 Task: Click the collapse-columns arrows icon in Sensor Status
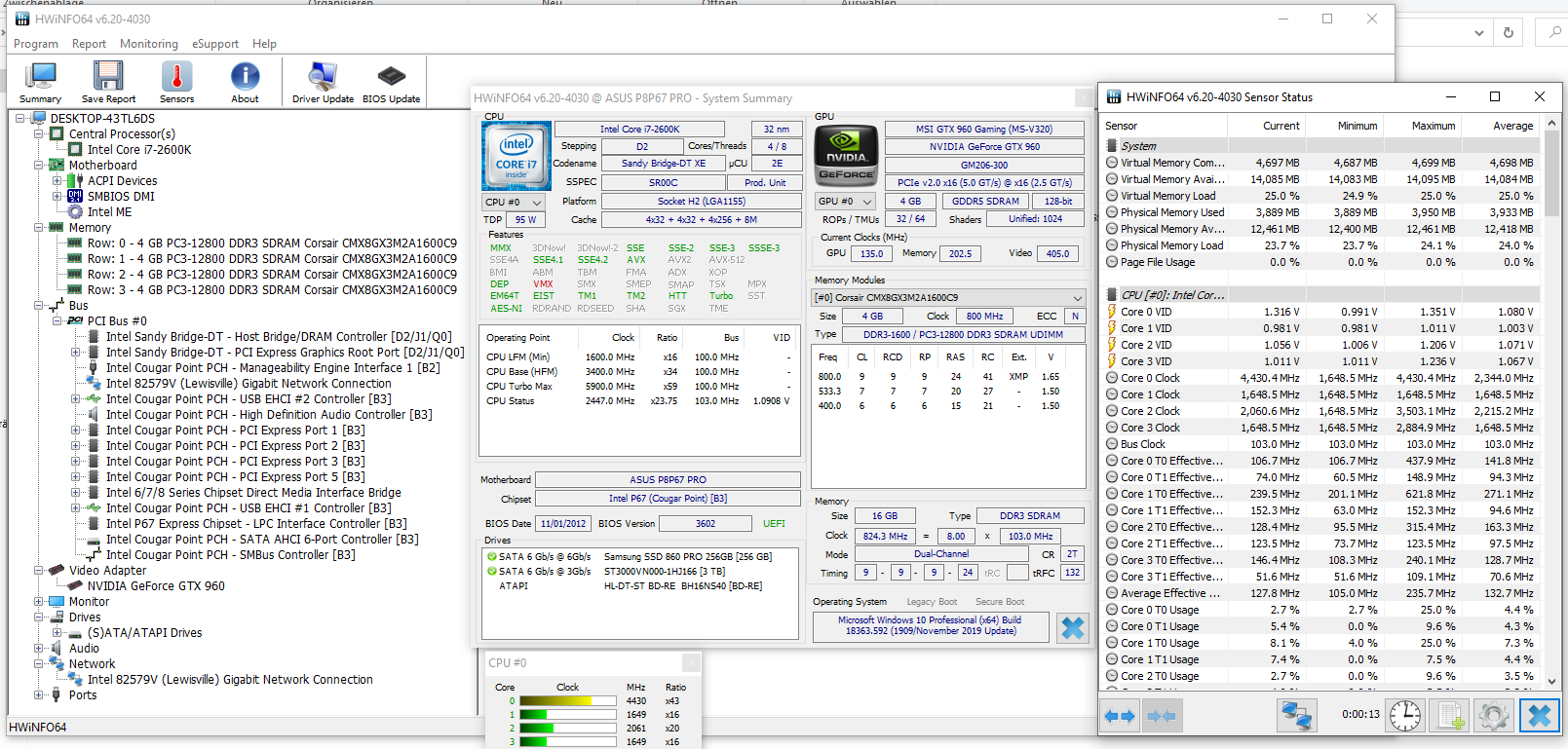coord(1162,716)
